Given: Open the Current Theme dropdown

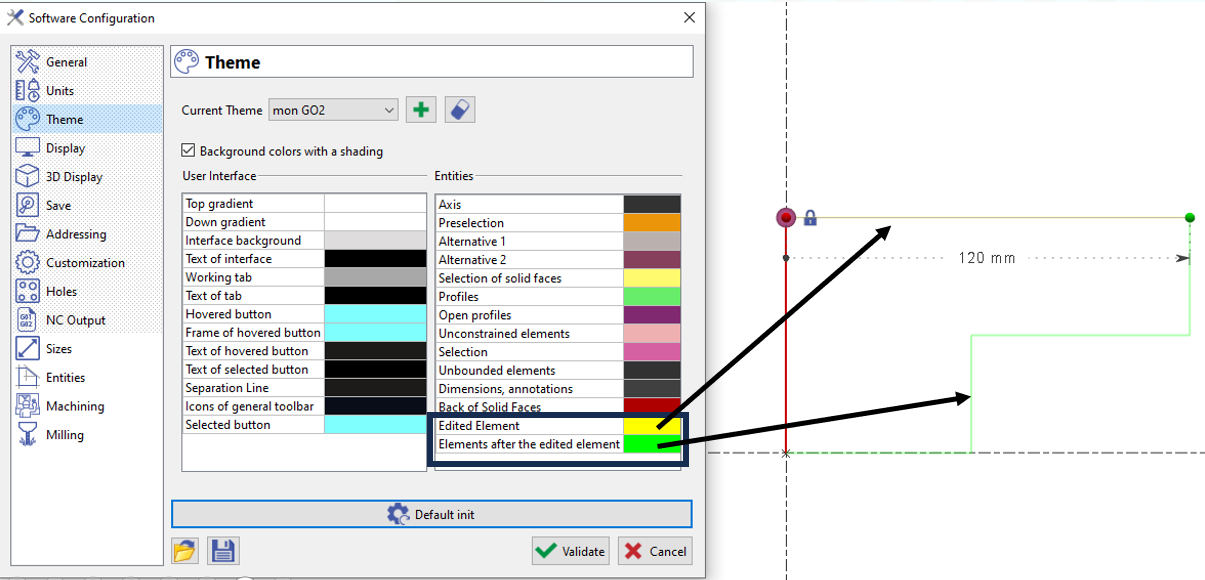Looking at the screenshot, I should [332, 110].
